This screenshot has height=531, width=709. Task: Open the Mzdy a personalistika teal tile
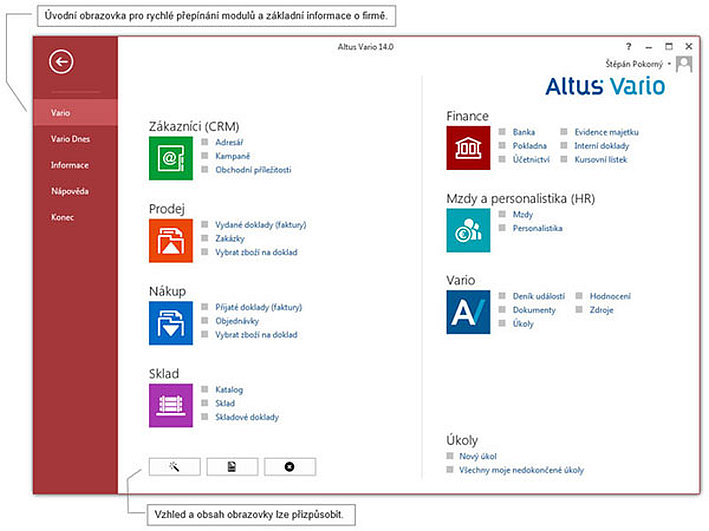[468, 230]
